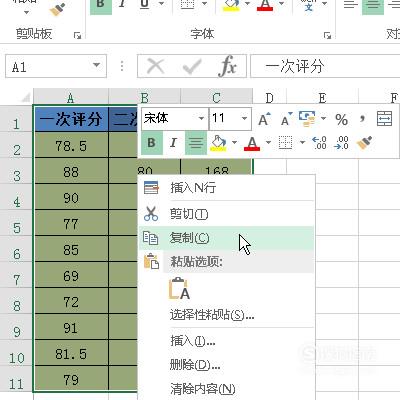Click cell containing 81.5
Screen dimensions: 400x400
pyautogui.click(x=71, y=354)
